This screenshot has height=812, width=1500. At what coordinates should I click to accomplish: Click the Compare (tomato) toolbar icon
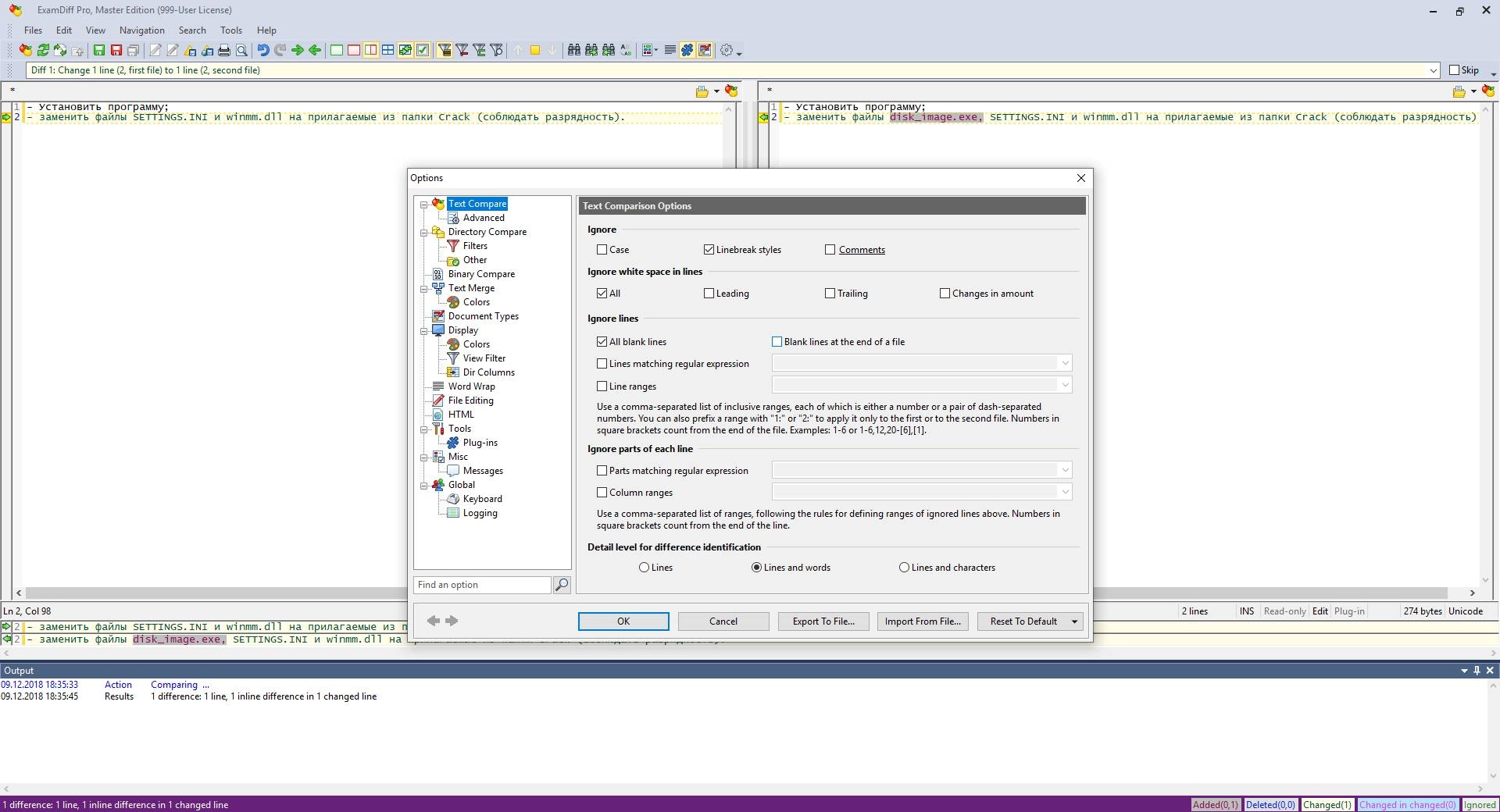[x=26, y=50]
